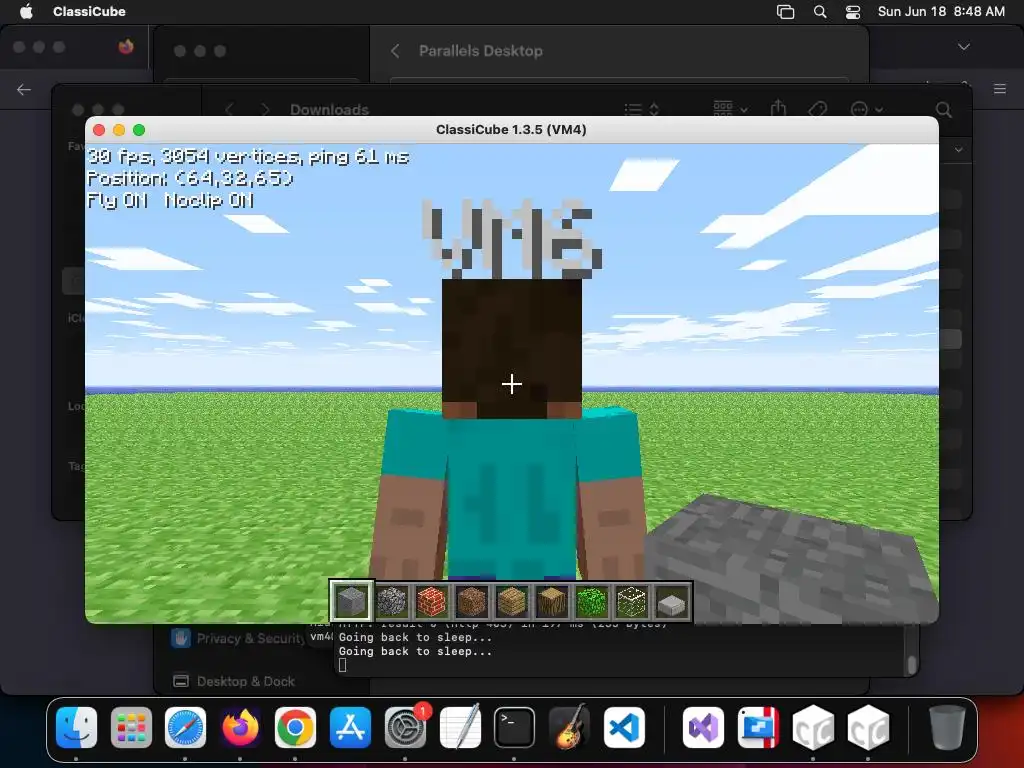The image size is (1024, 768).
Task: Click the VM6 player's head
Action: [x=511, y=348]
